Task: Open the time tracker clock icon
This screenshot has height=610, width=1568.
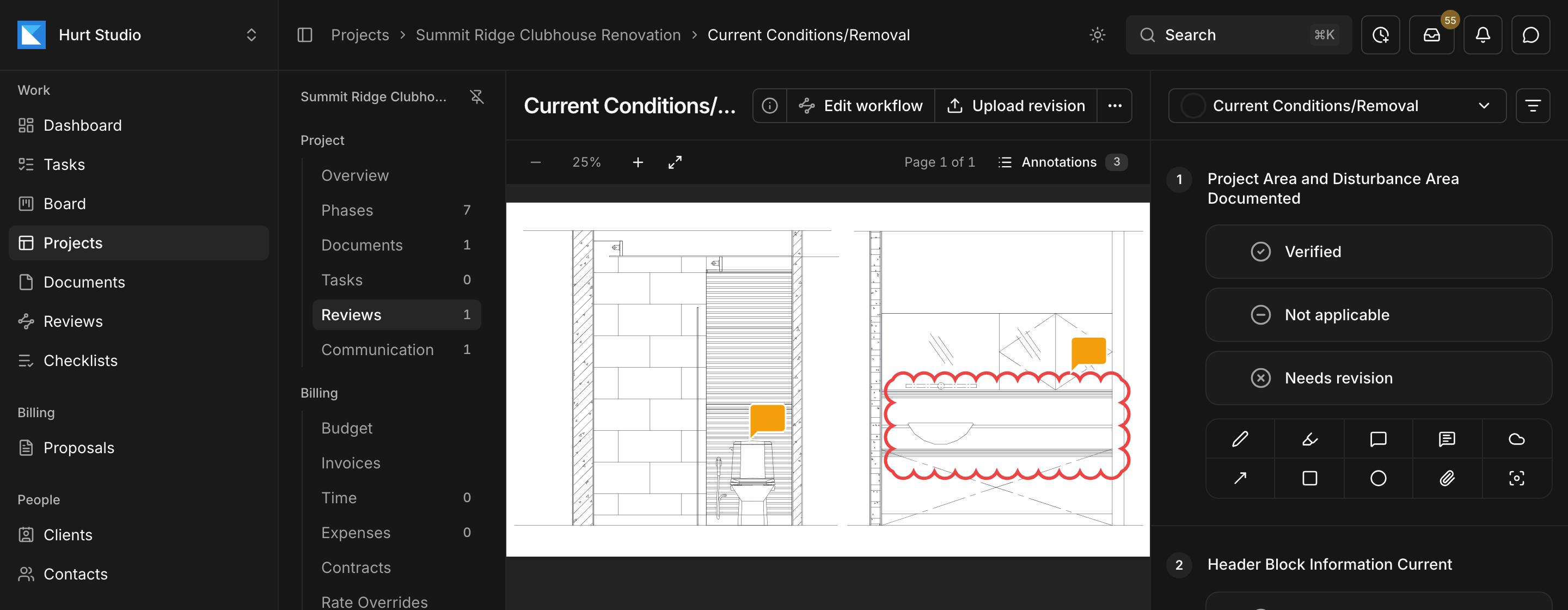Action: (x=1380, y=35)
